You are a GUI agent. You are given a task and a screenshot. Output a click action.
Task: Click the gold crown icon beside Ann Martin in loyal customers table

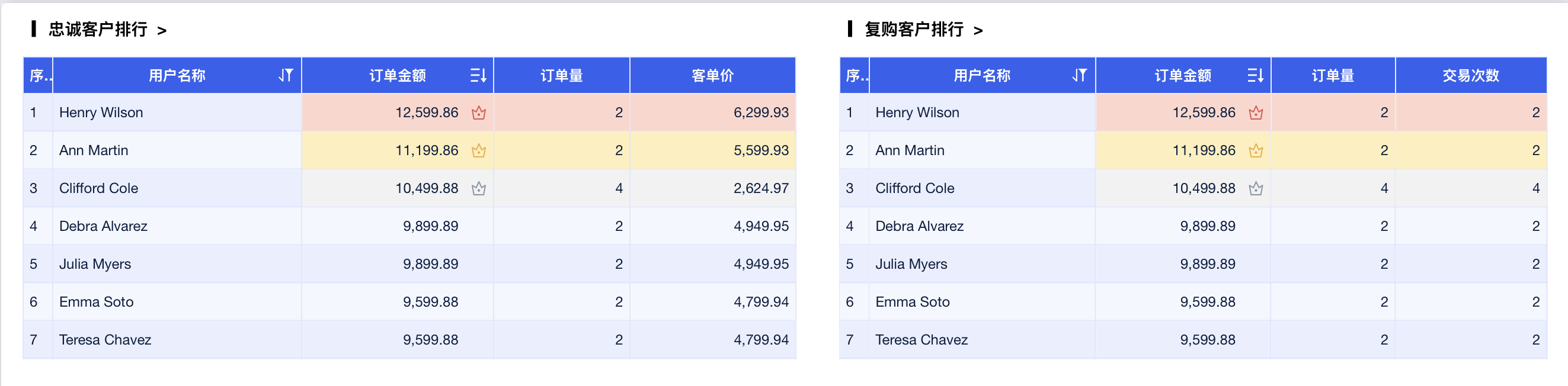tap(478, 151)
